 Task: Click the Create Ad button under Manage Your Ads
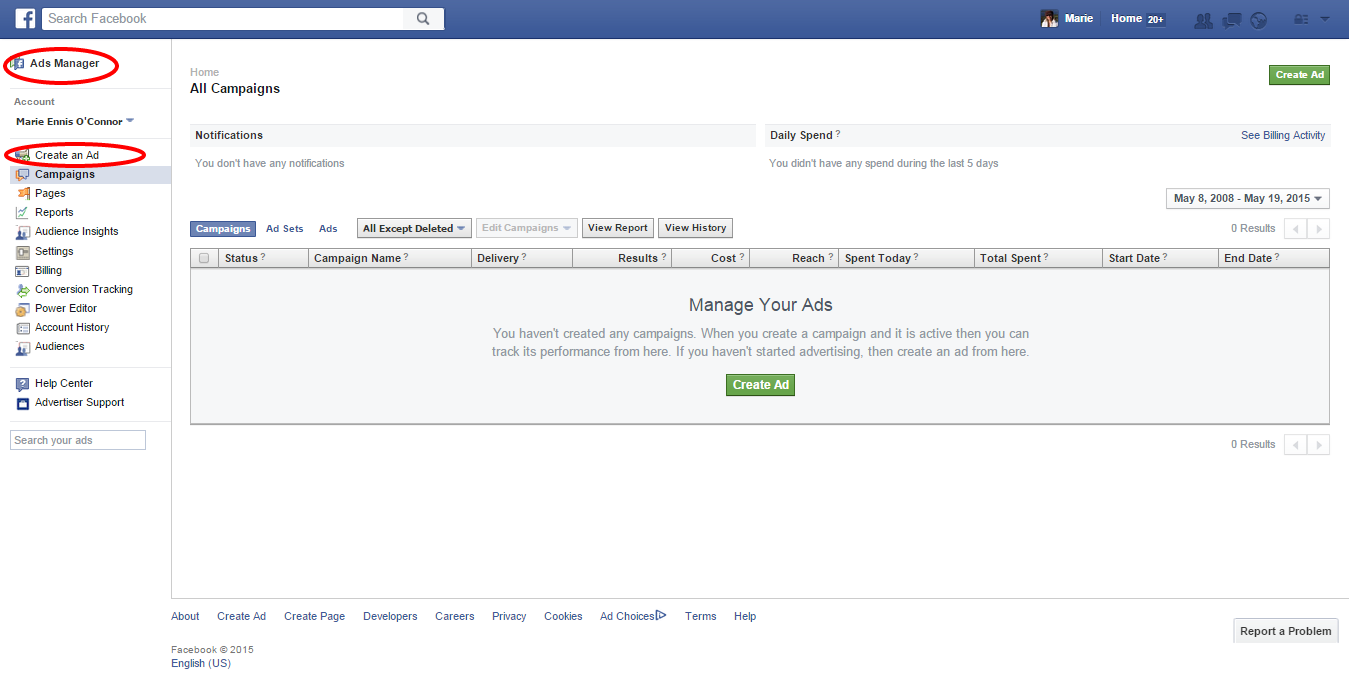[x=760, y=385]
